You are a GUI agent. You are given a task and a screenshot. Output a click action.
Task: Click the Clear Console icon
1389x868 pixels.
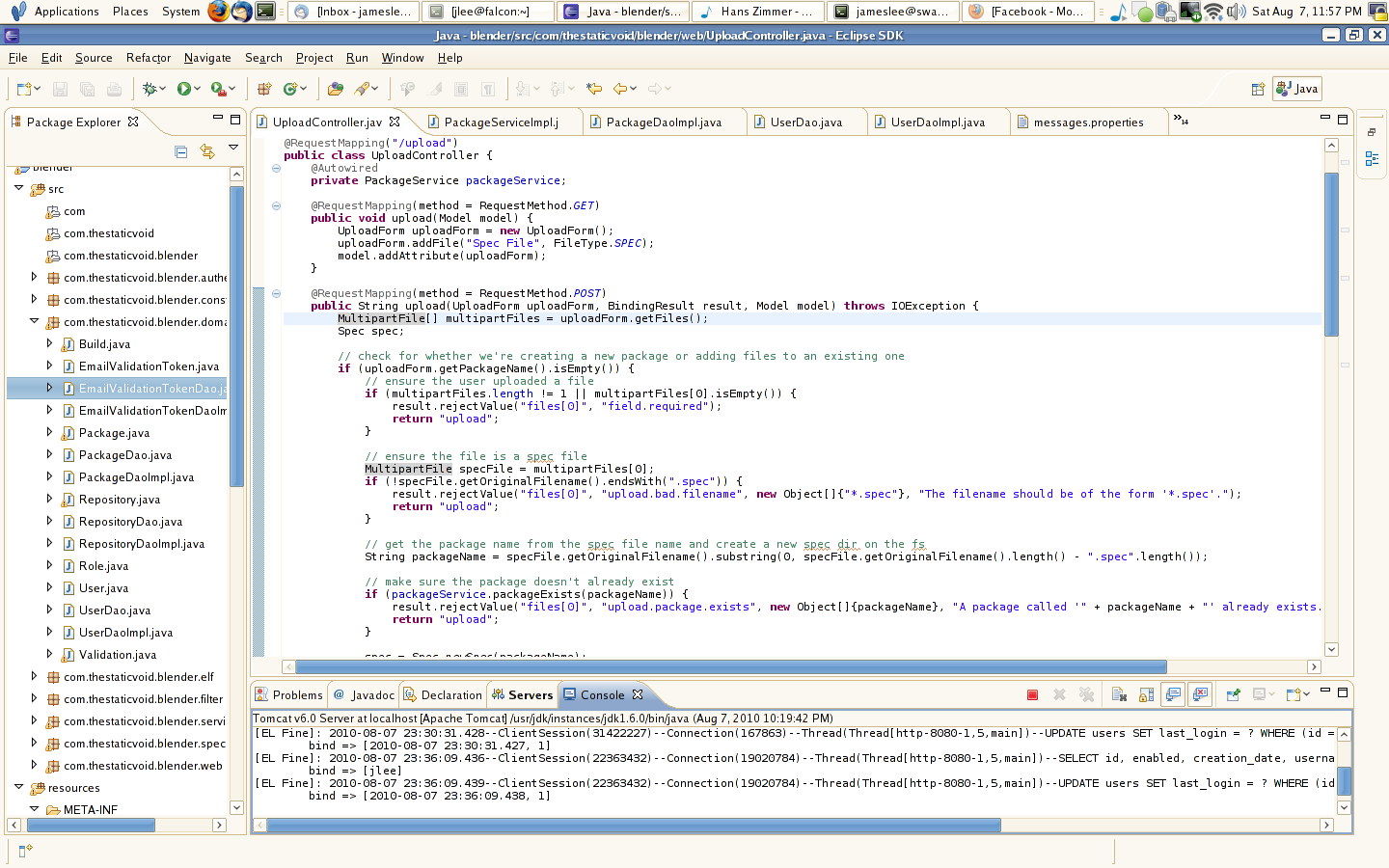[x=1119, y=694]
